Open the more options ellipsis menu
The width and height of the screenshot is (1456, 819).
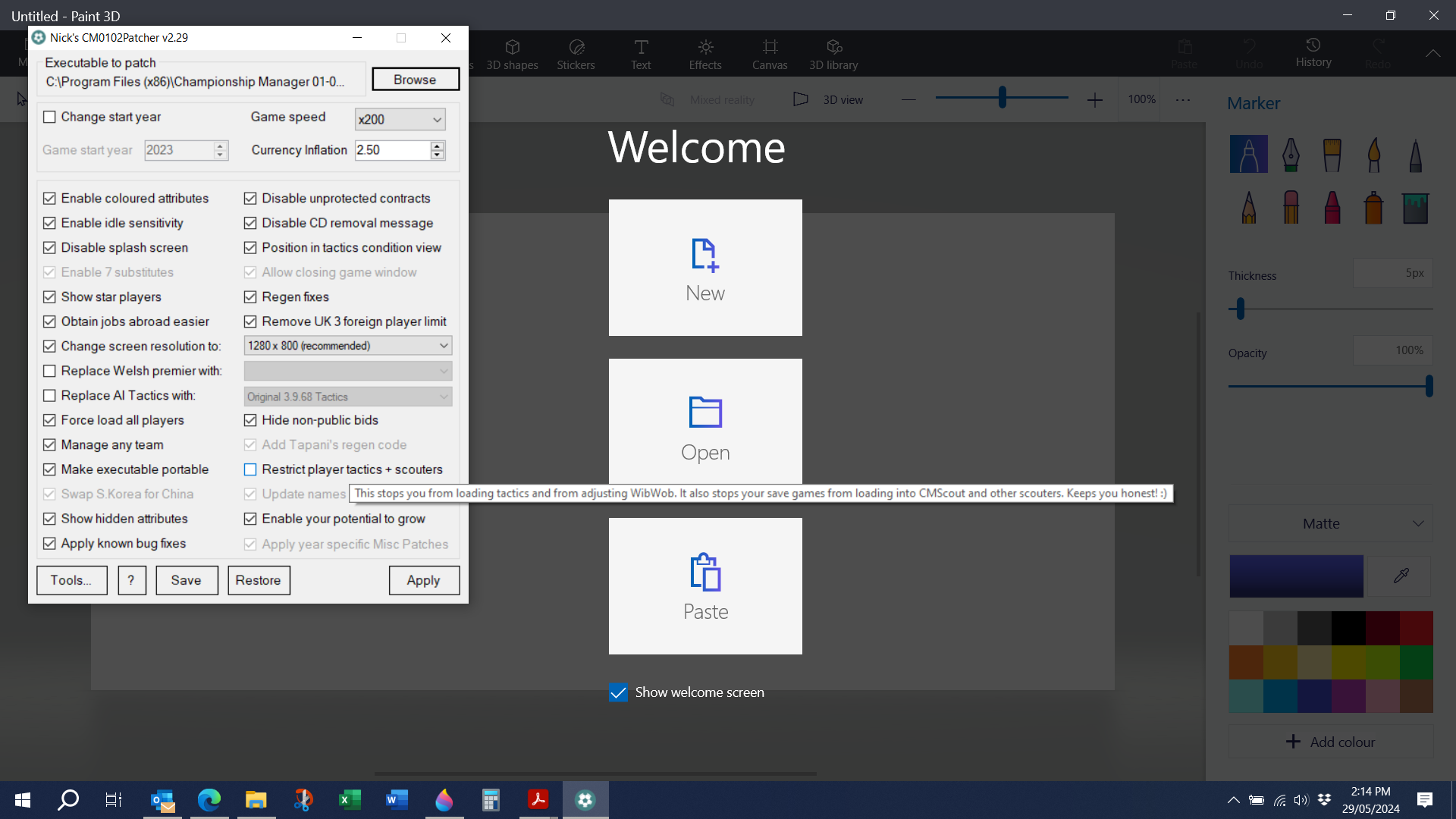coord(1183,99)
